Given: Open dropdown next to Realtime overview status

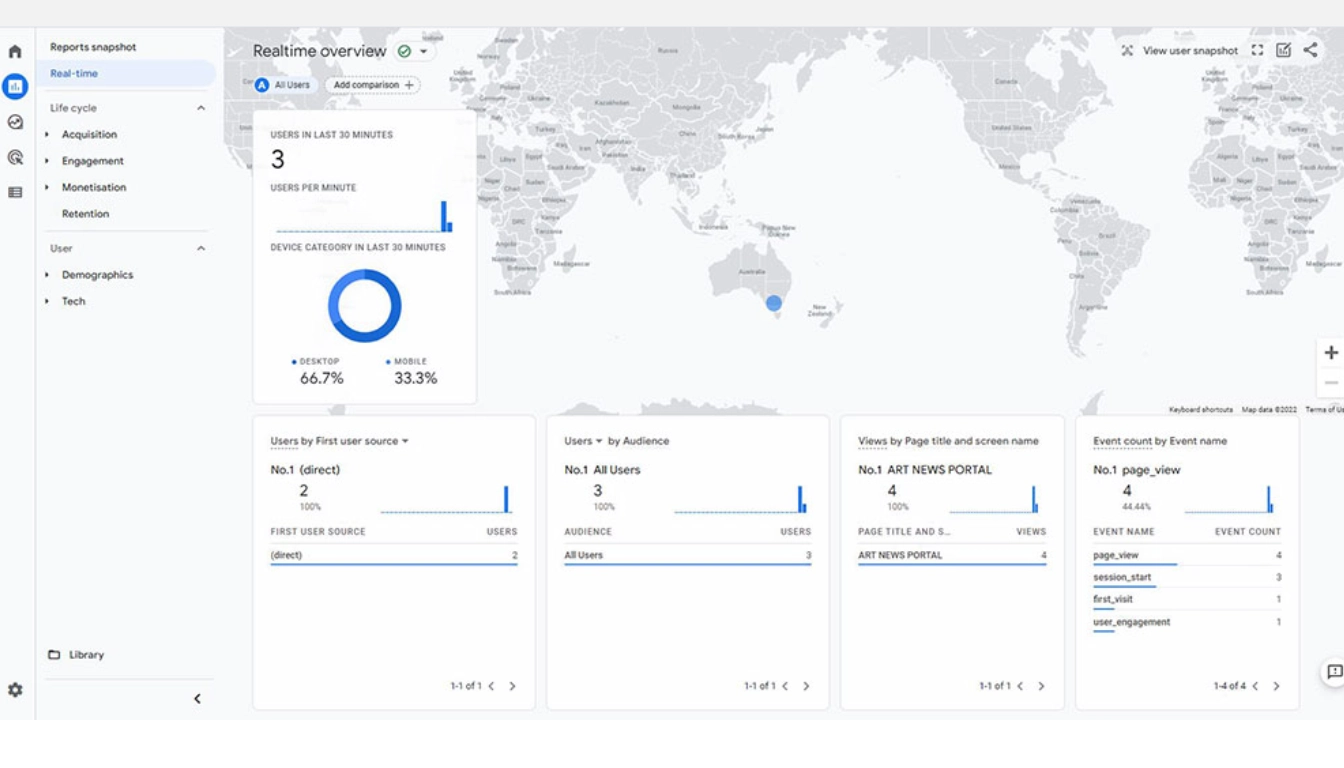Looking at the screenshot, I should 424,51.
